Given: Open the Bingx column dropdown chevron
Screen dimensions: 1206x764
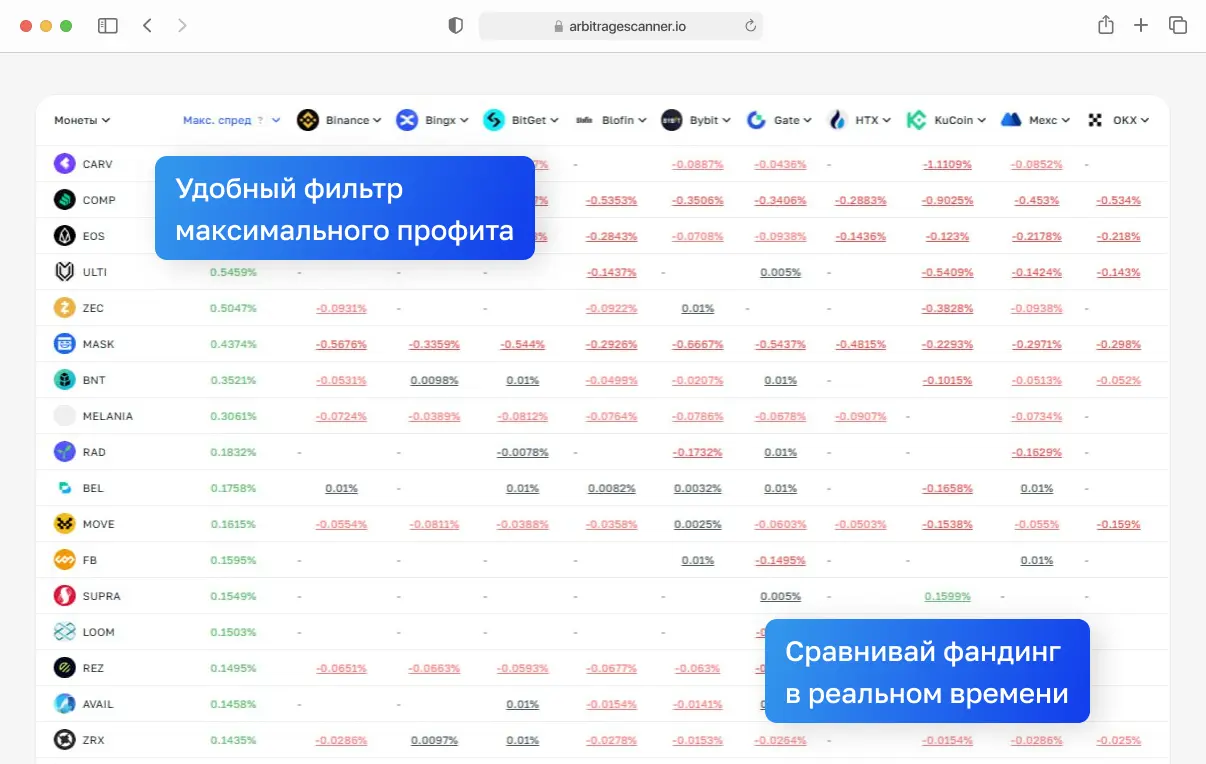Looking at the screenshot, I should [464, 120].
